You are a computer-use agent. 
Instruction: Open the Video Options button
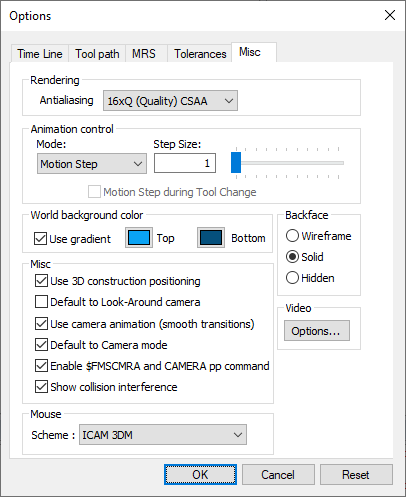point(317,331)
